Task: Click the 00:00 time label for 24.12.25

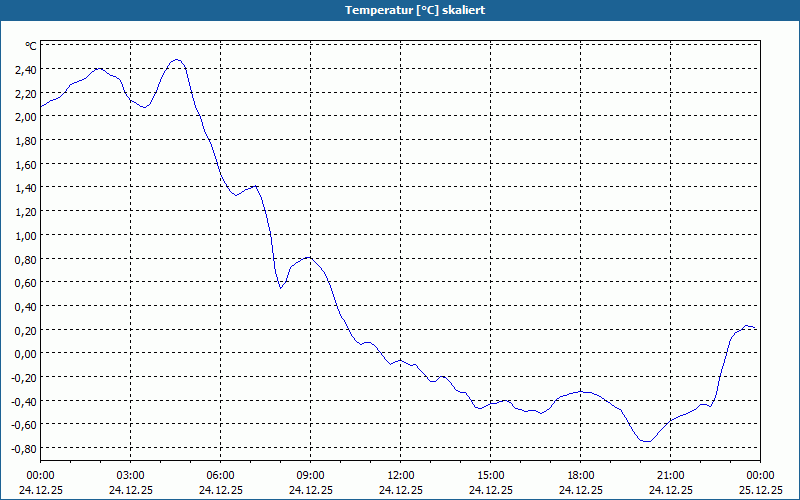Action: pyautogui.click(x=40, y=476)
